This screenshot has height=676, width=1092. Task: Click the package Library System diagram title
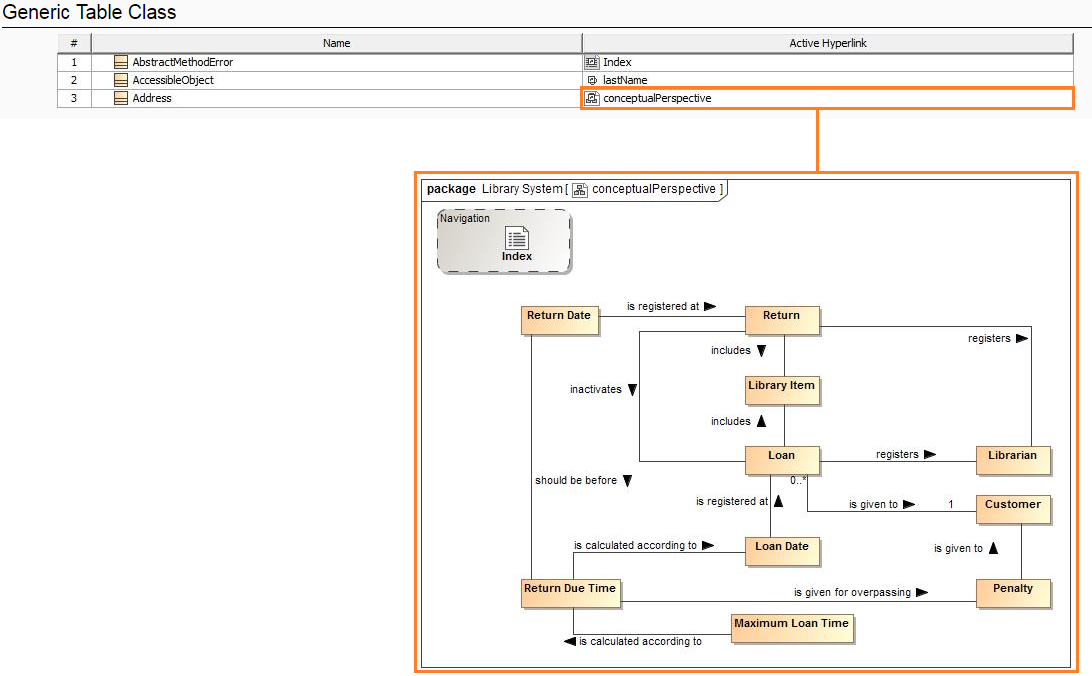[x=575, y=189]
